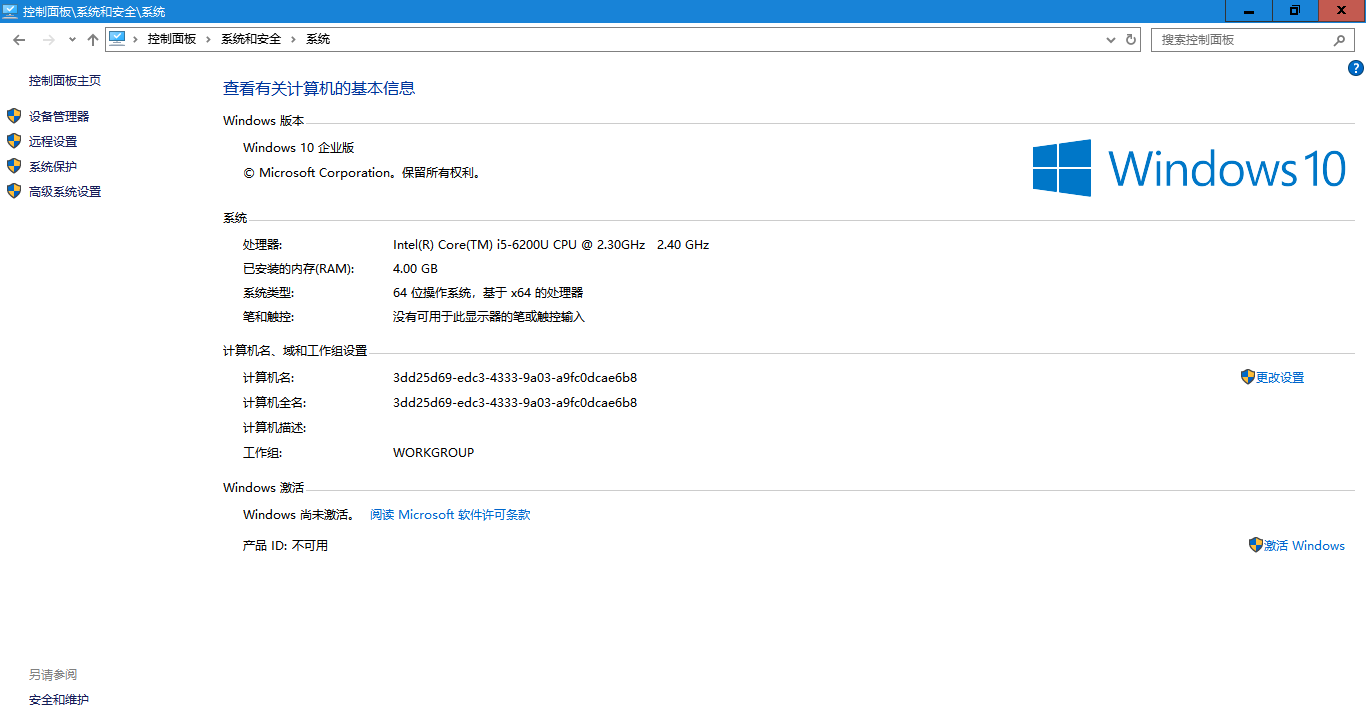Click 更改设置 link
The image size is (1366, 728).
tap(1280, 378)
